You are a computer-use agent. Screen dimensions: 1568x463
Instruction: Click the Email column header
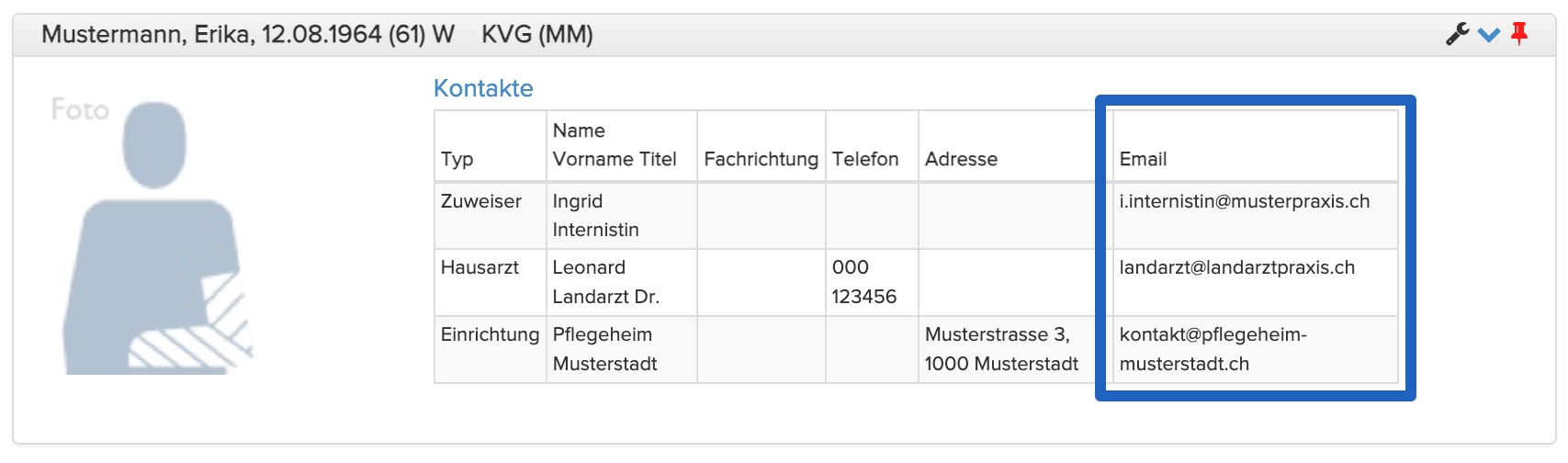click(x=1143, y=159)
